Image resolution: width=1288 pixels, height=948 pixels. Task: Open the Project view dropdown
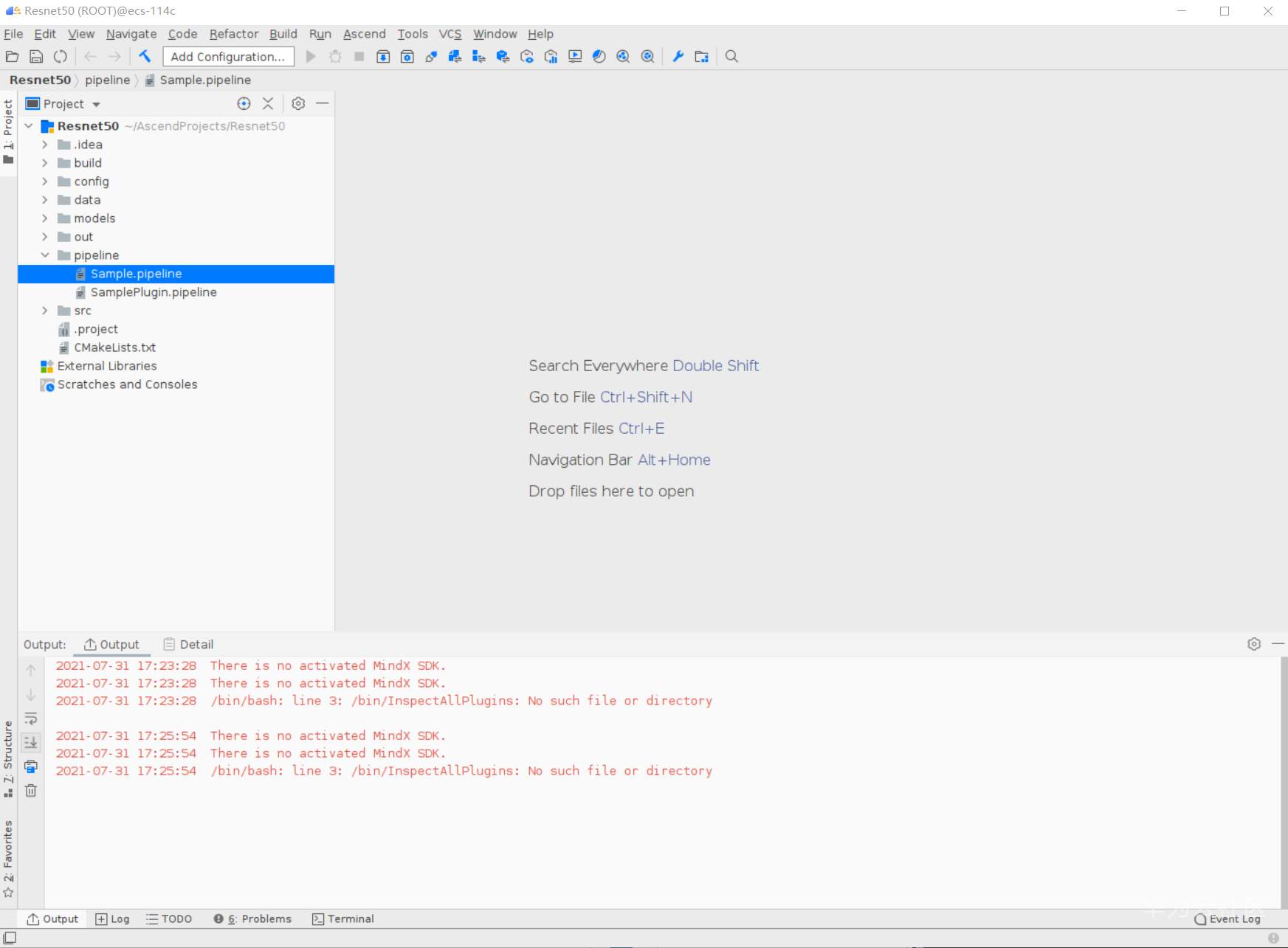tap(96, 105)
